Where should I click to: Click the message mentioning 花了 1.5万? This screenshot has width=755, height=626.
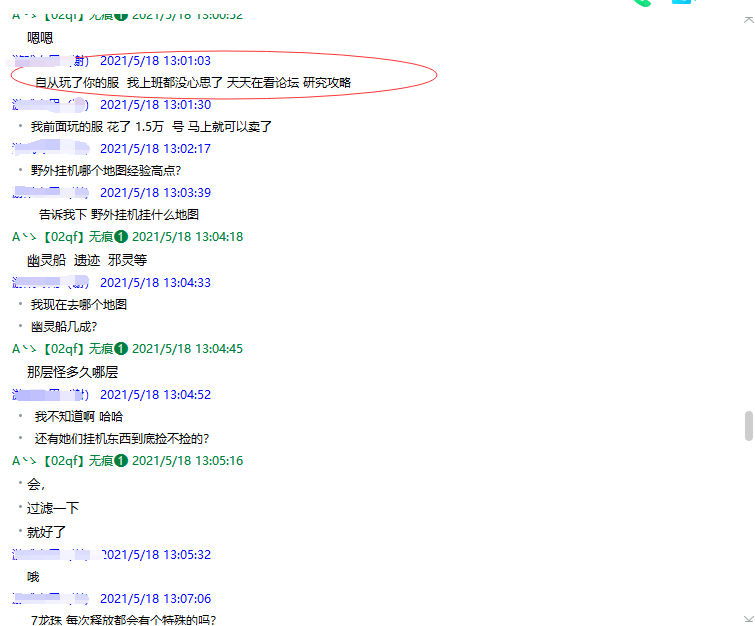point(151,127)
